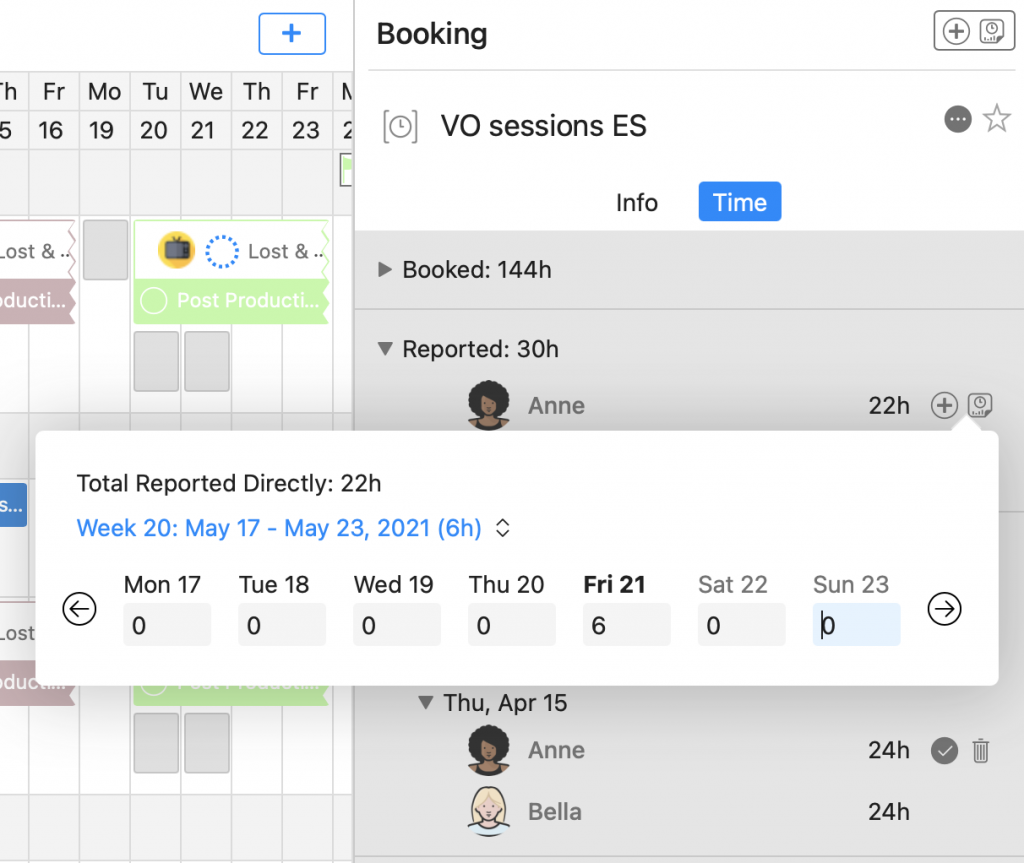
Task: Expand the Booked: 144h section
Action: 385,269
